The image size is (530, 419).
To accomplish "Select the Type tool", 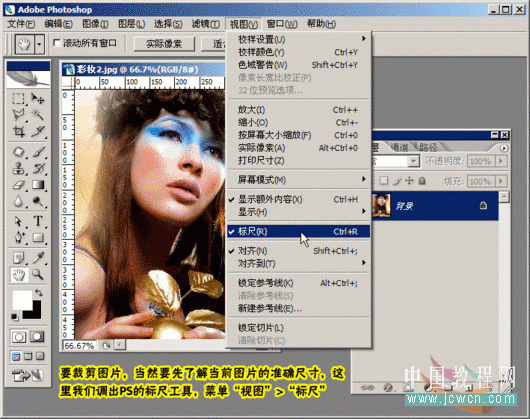I will pos(37,221).
